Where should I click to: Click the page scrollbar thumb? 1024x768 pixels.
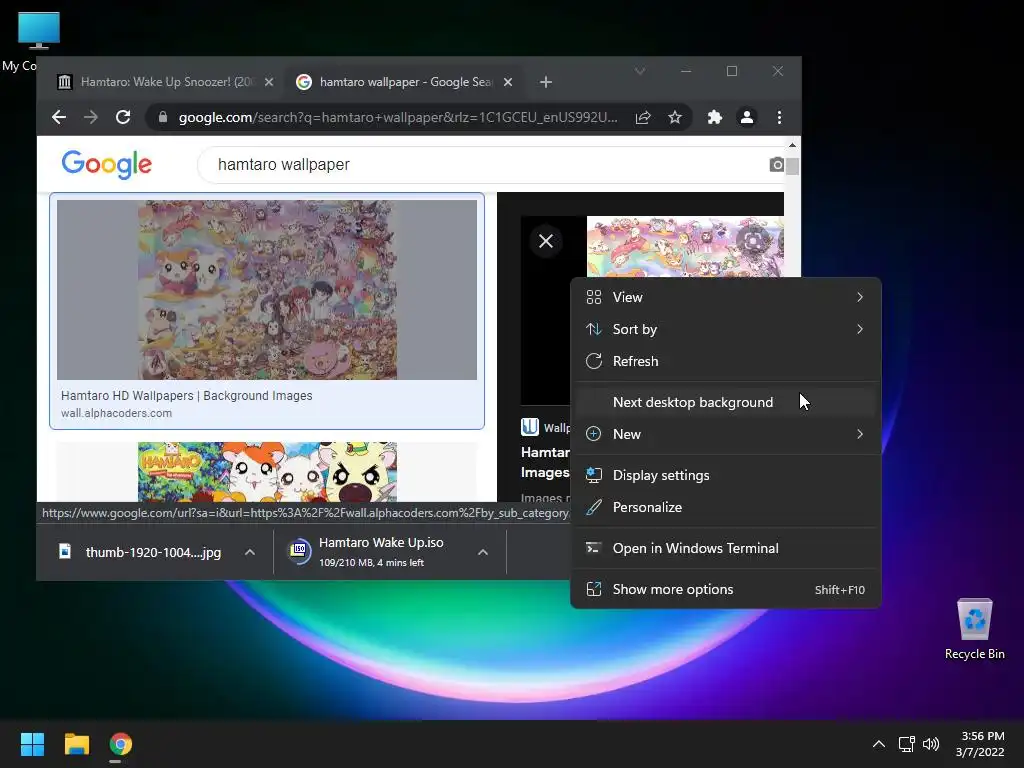coord(792,166)
